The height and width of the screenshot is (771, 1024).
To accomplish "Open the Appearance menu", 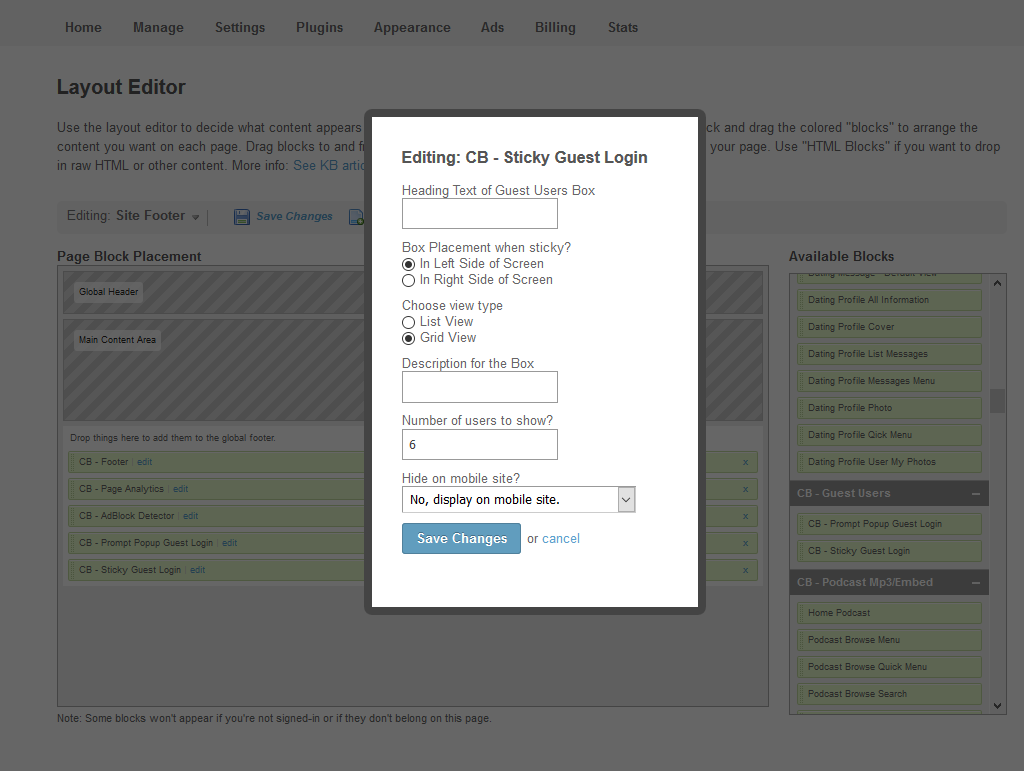I will pyautogui.click(x=411, y=28).
